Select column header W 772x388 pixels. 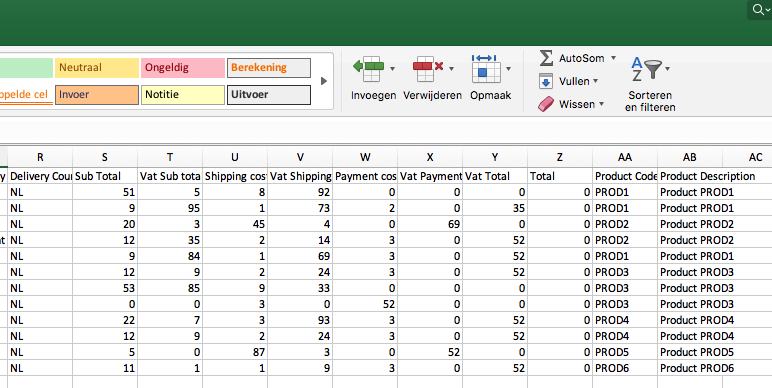[x=365, y=158]
